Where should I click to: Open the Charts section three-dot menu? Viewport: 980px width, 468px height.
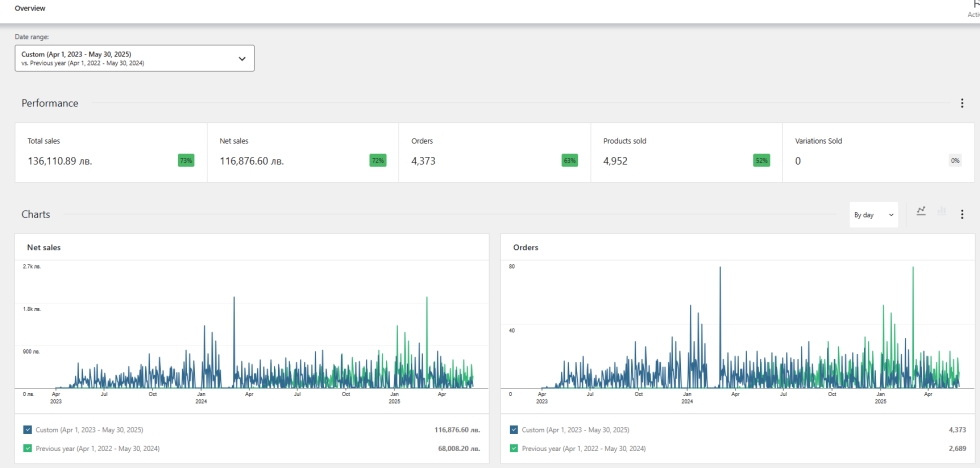962,214
